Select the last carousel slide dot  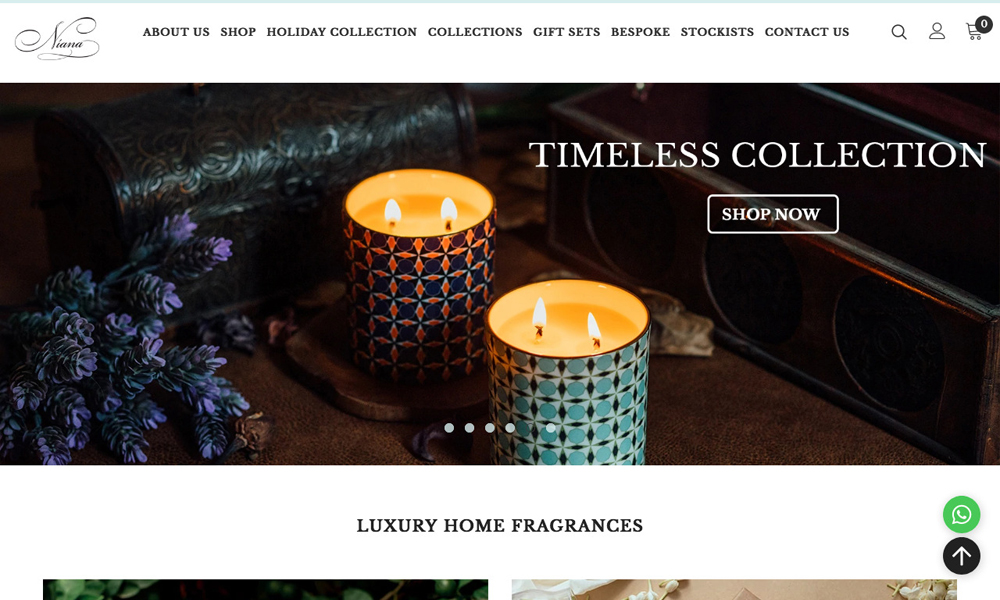pos(550,428)
